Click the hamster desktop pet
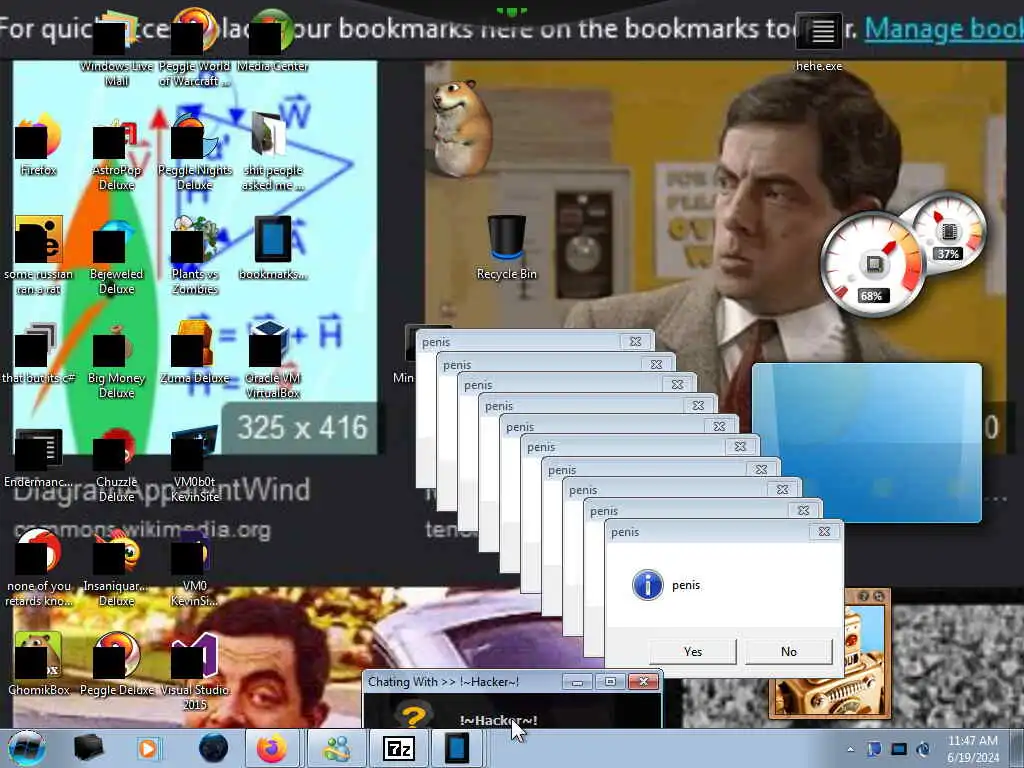1024x768 pixels. (x=461, y=127)
